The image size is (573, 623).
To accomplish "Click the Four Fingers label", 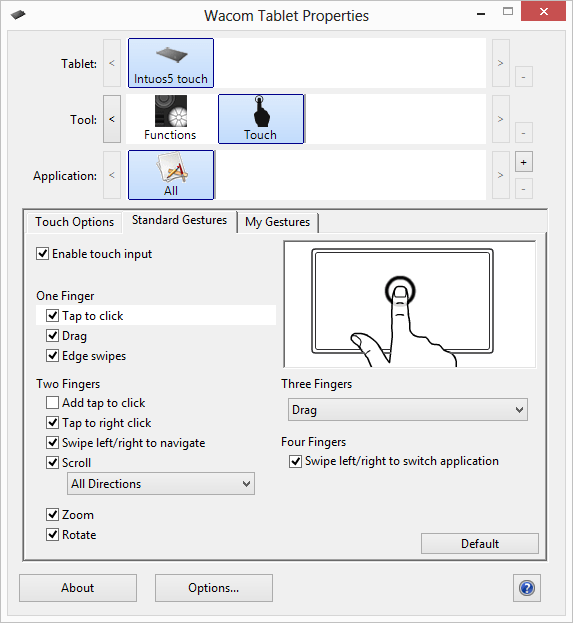I will click(x=314, y=442).
